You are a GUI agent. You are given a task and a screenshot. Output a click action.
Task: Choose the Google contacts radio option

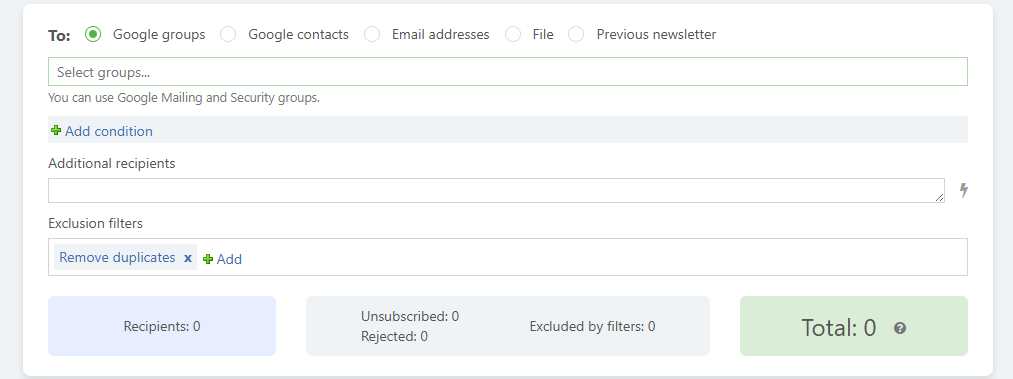[x=228, y=34]
